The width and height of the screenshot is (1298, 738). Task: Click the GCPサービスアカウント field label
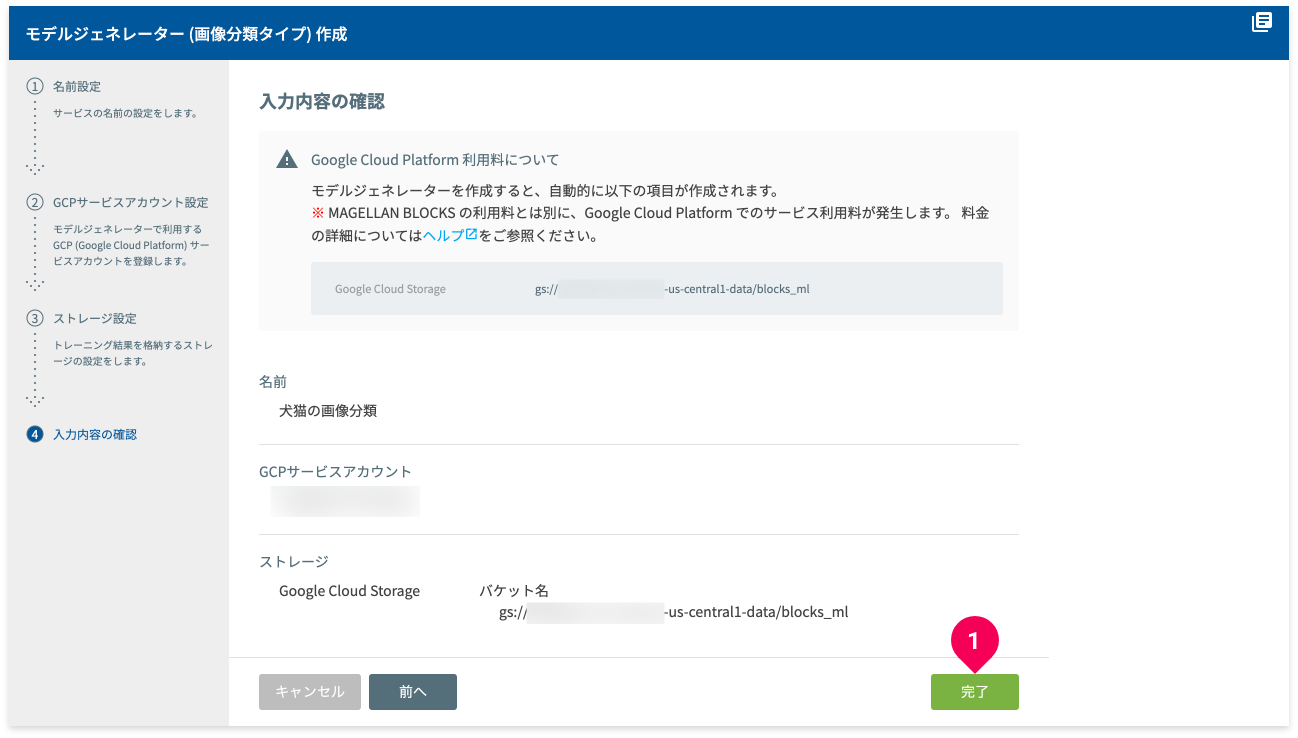pos(335,472)
